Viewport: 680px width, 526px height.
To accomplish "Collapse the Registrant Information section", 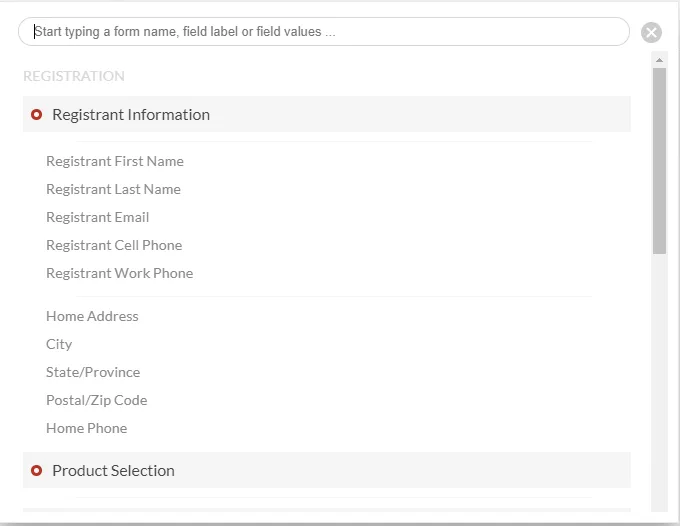I will [x=327, y=114].
